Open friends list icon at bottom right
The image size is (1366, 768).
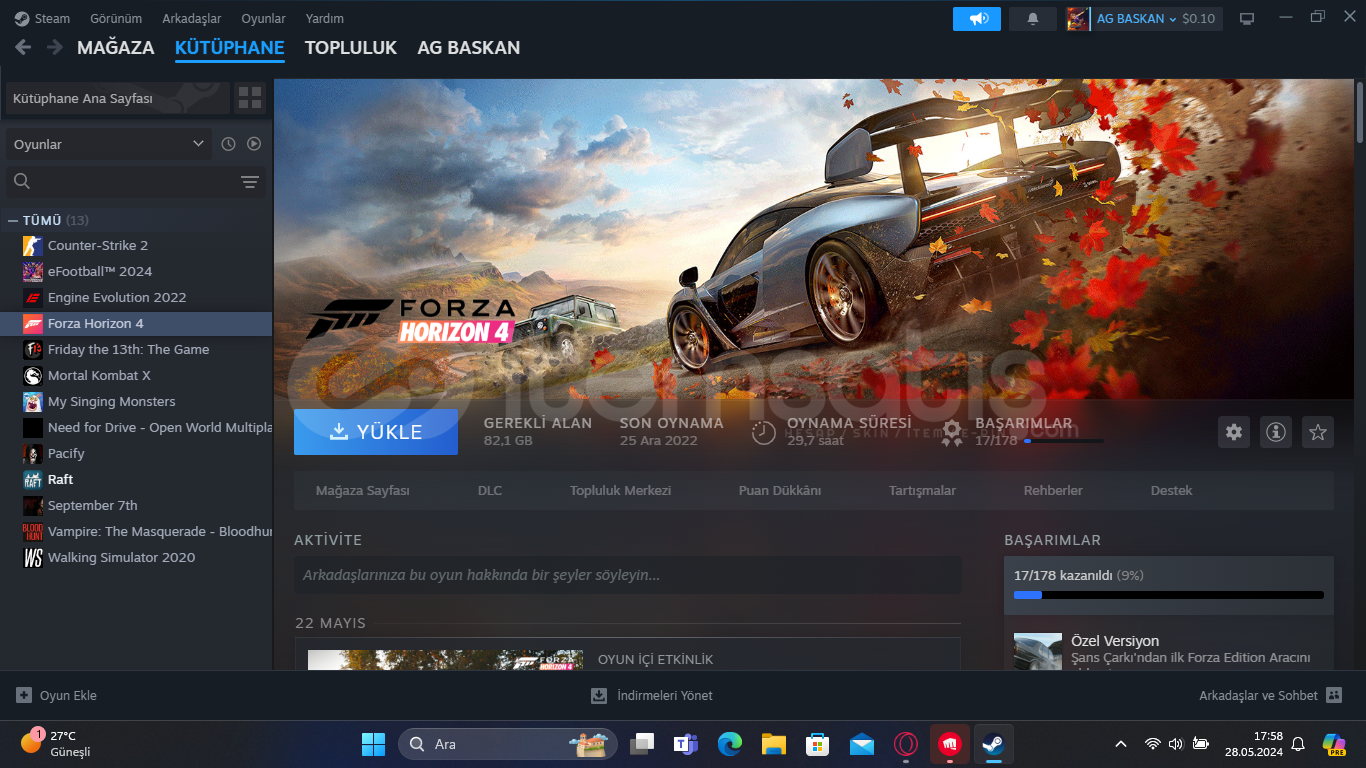(x=1334, y=695)
